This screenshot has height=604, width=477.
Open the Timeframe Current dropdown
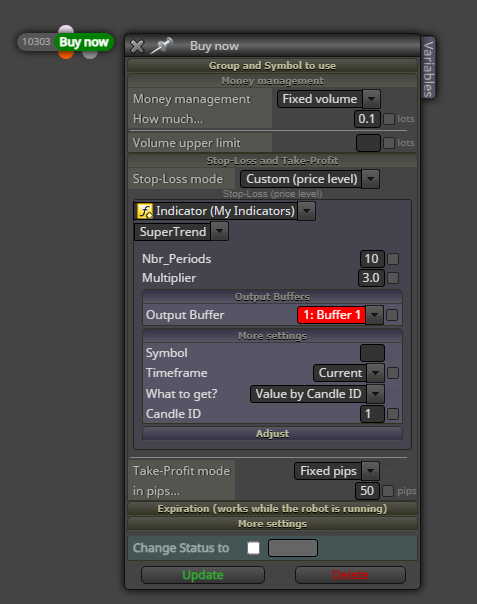pos(349,373)
